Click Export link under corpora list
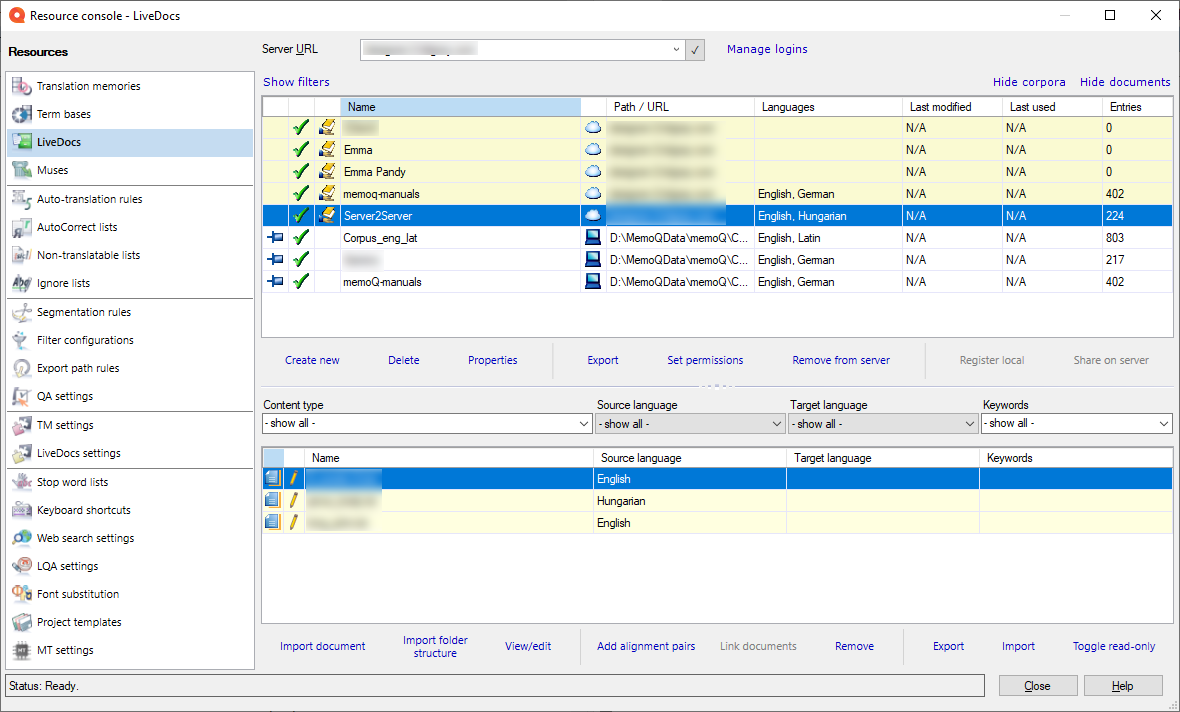This screenshot has width=1180, height=712. (603, 361)
